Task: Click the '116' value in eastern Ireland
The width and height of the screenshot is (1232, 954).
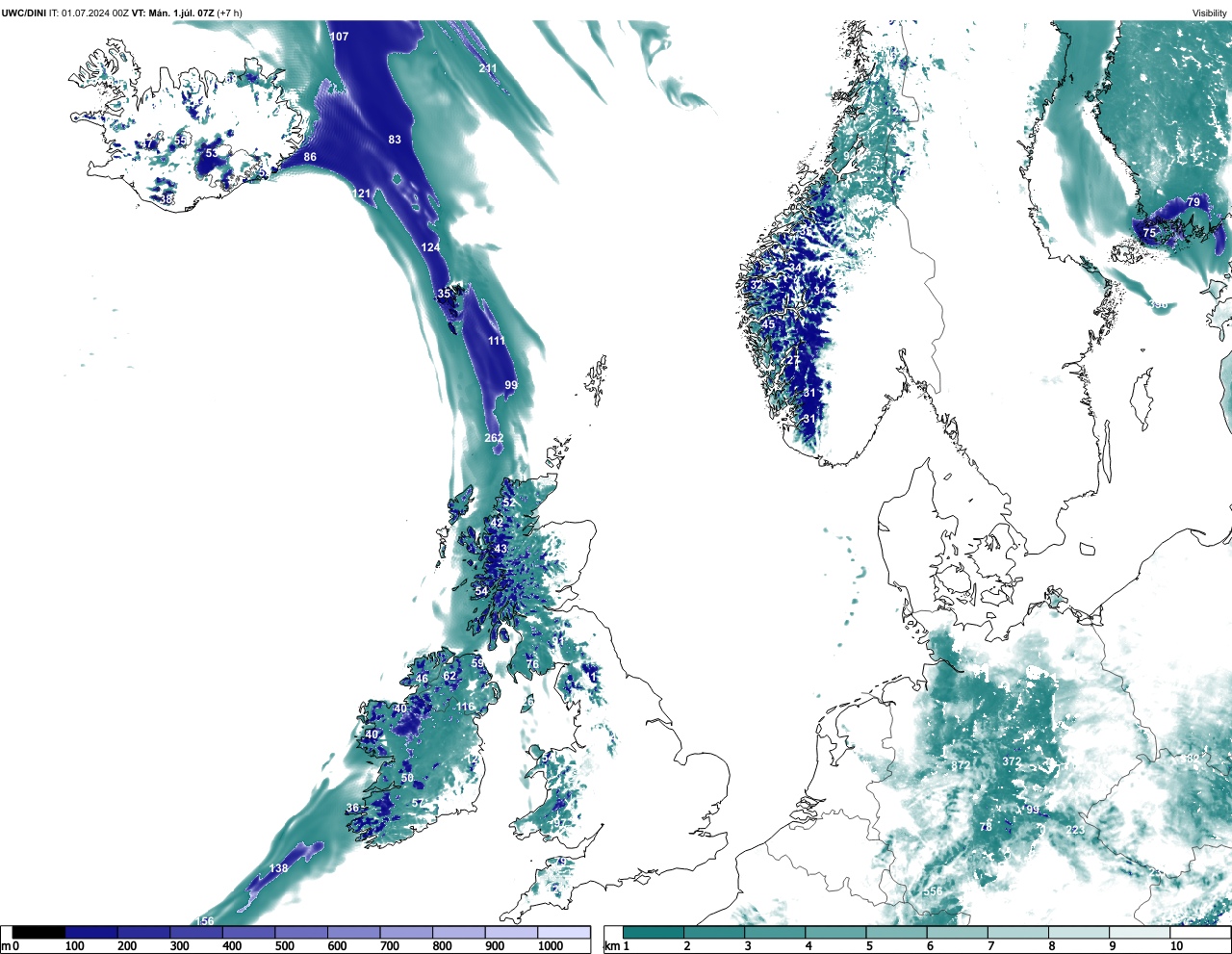Action: 465,707
